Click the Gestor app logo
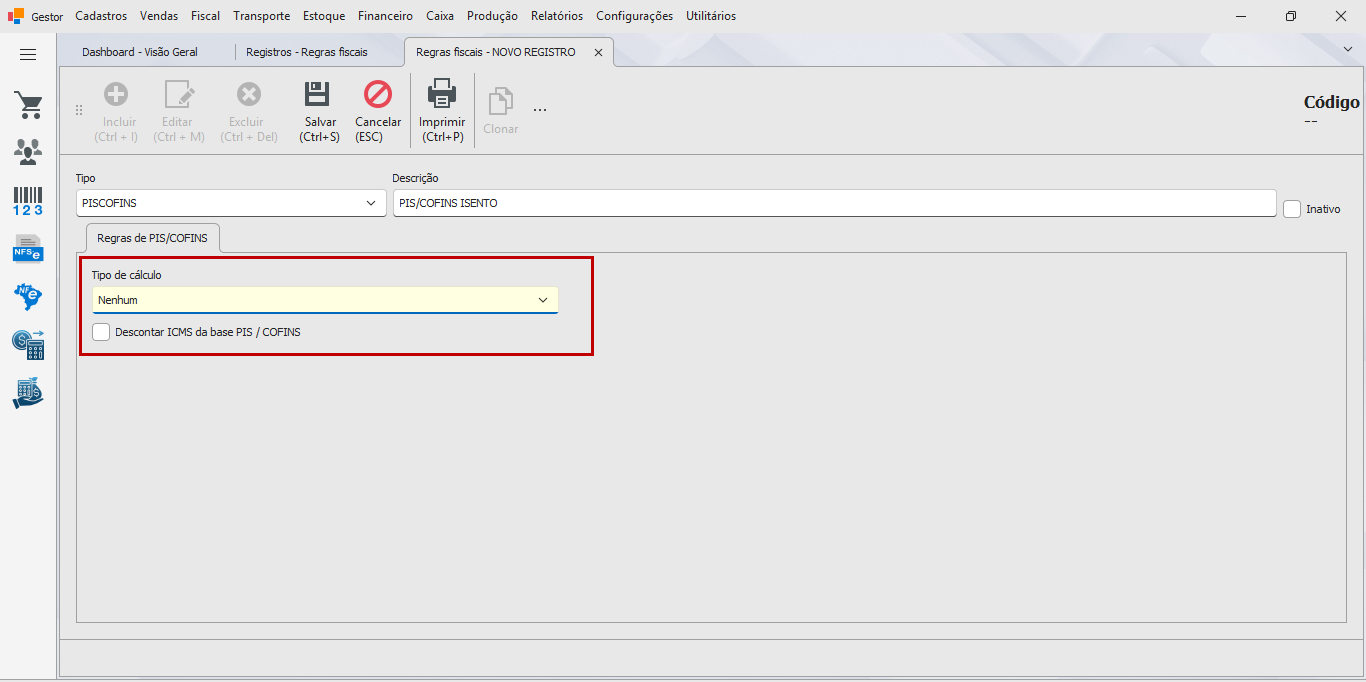The height and width of the screenshot is (682, 1366). pyautogui.click(x=16, y=16)
